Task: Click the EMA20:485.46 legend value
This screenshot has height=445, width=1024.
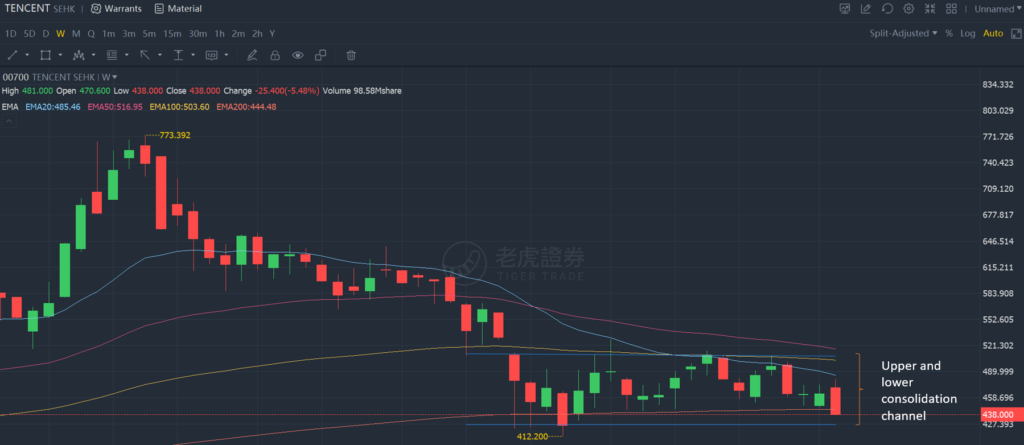Action: [53, 107]
